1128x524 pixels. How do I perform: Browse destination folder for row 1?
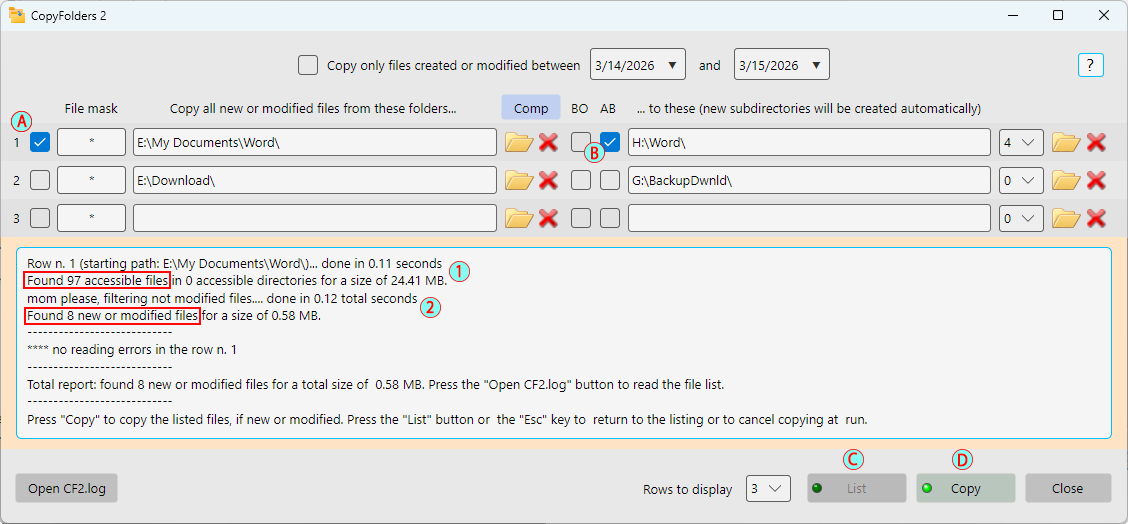click(1065, 142)
